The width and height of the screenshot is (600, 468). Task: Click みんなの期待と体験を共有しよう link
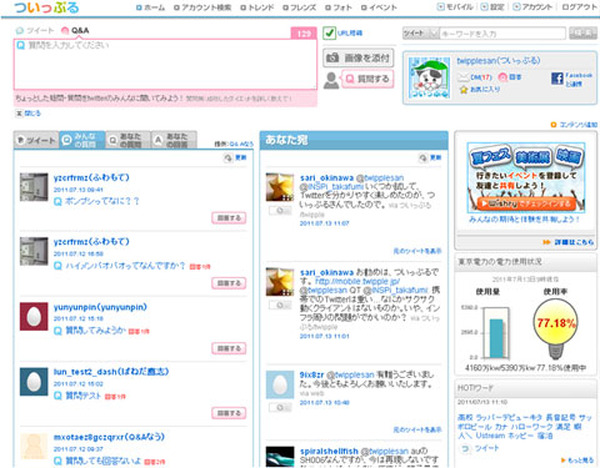click(x=524, y=219)
